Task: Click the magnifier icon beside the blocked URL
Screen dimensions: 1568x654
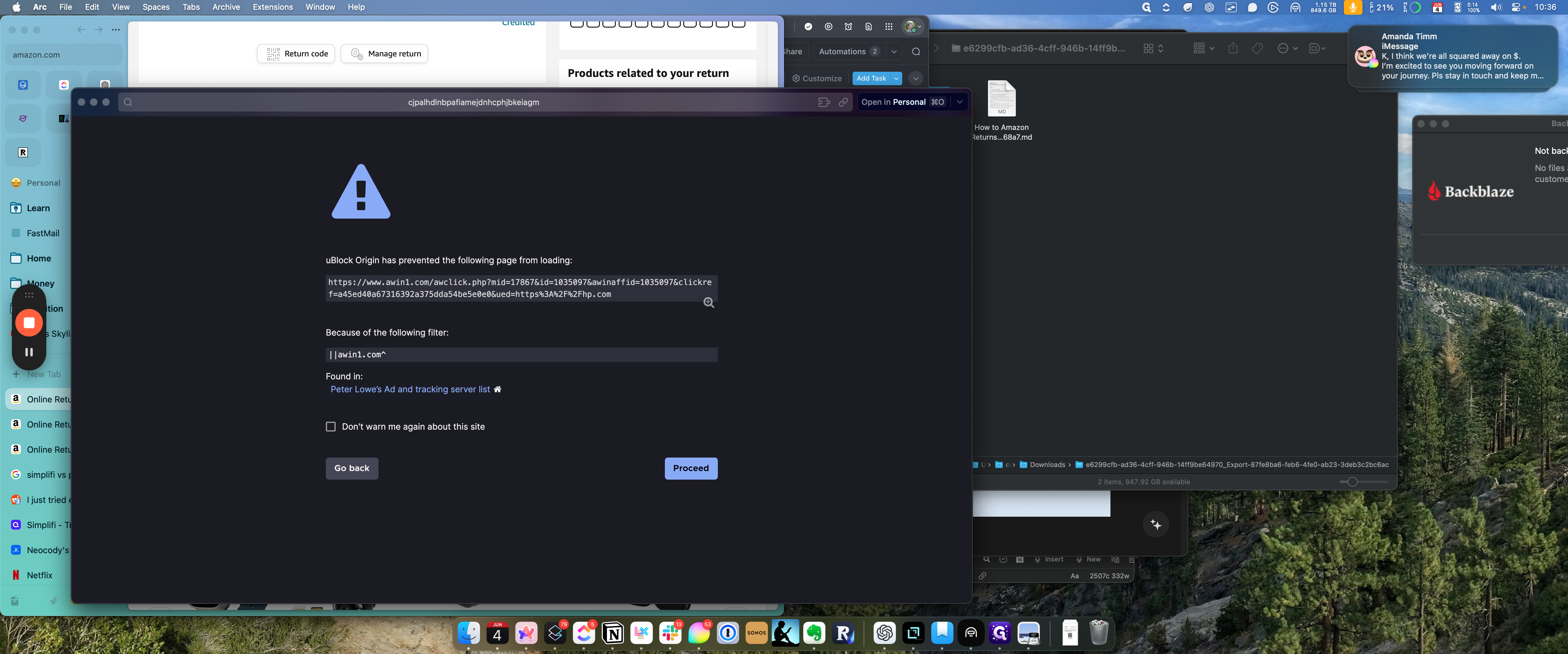Action: pyautogui.click(x=709, y=303)
